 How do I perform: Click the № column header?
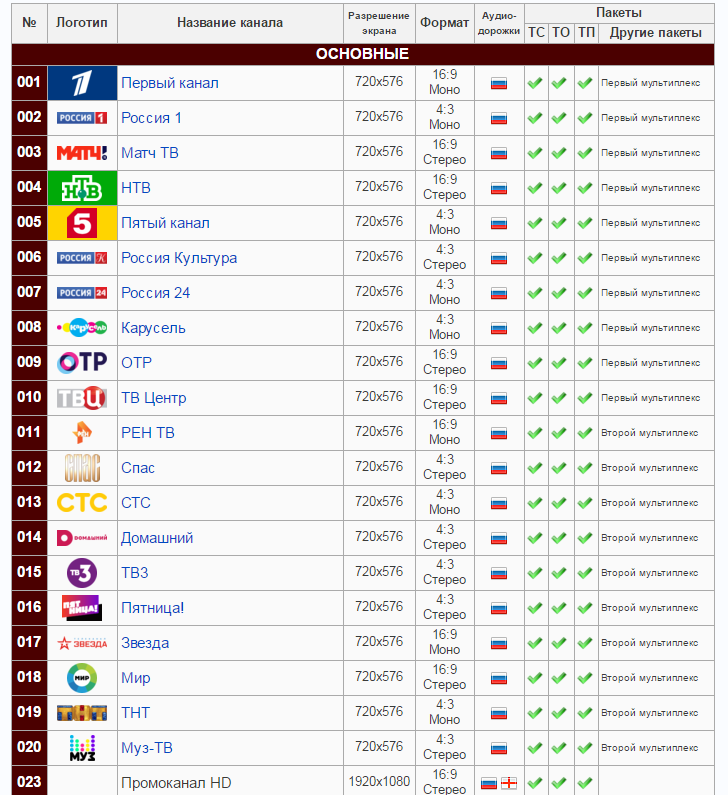(29, 23)
